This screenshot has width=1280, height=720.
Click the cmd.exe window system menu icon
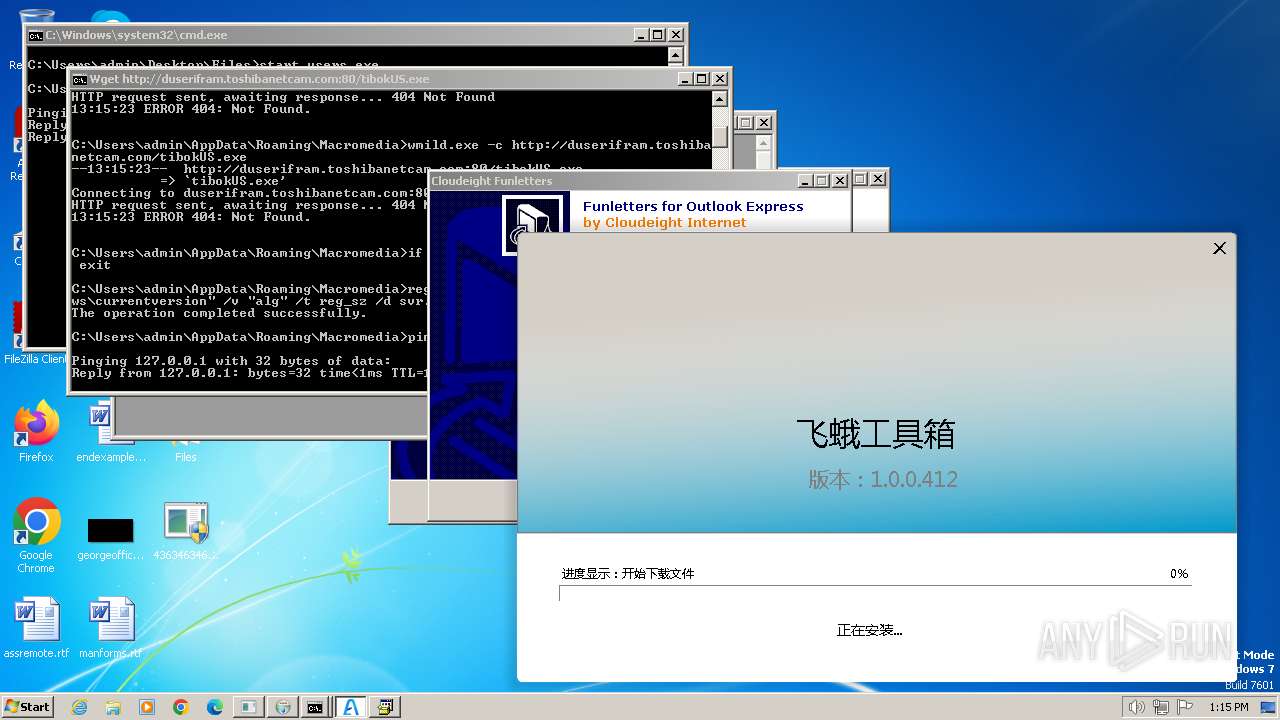(x=35, y=35)
